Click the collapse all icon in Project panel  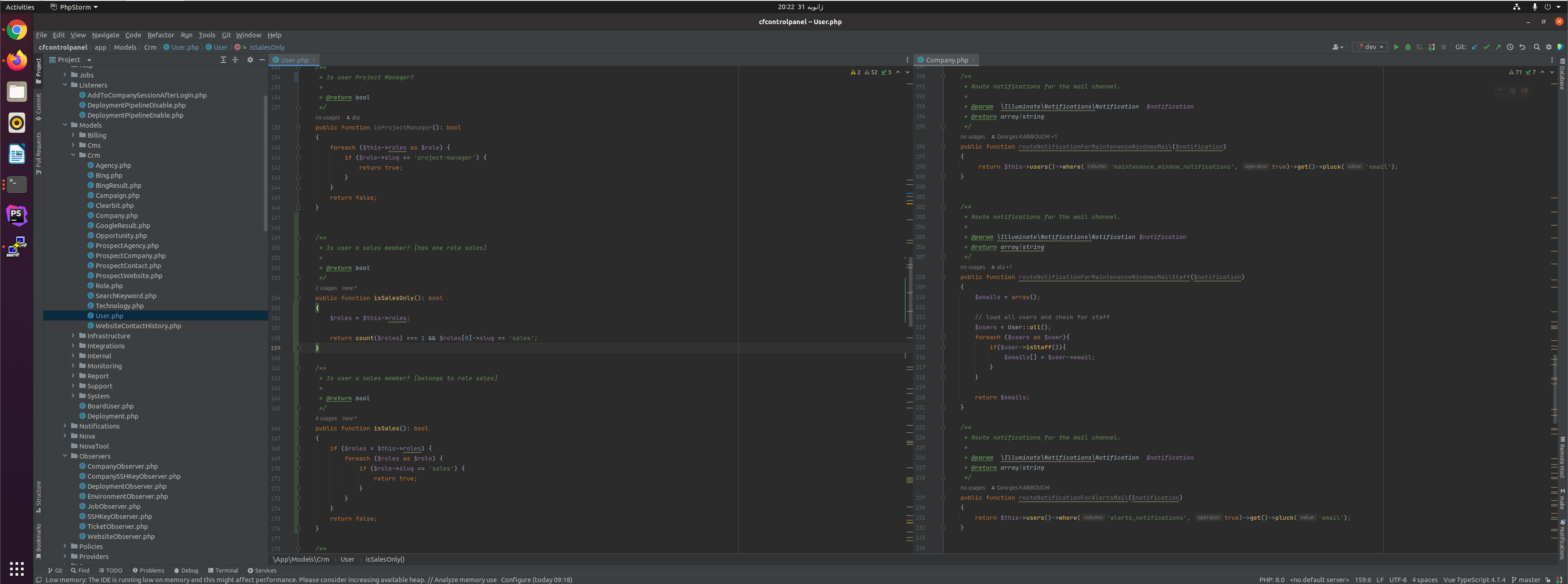pyautogui.click(x=235, y=60)
